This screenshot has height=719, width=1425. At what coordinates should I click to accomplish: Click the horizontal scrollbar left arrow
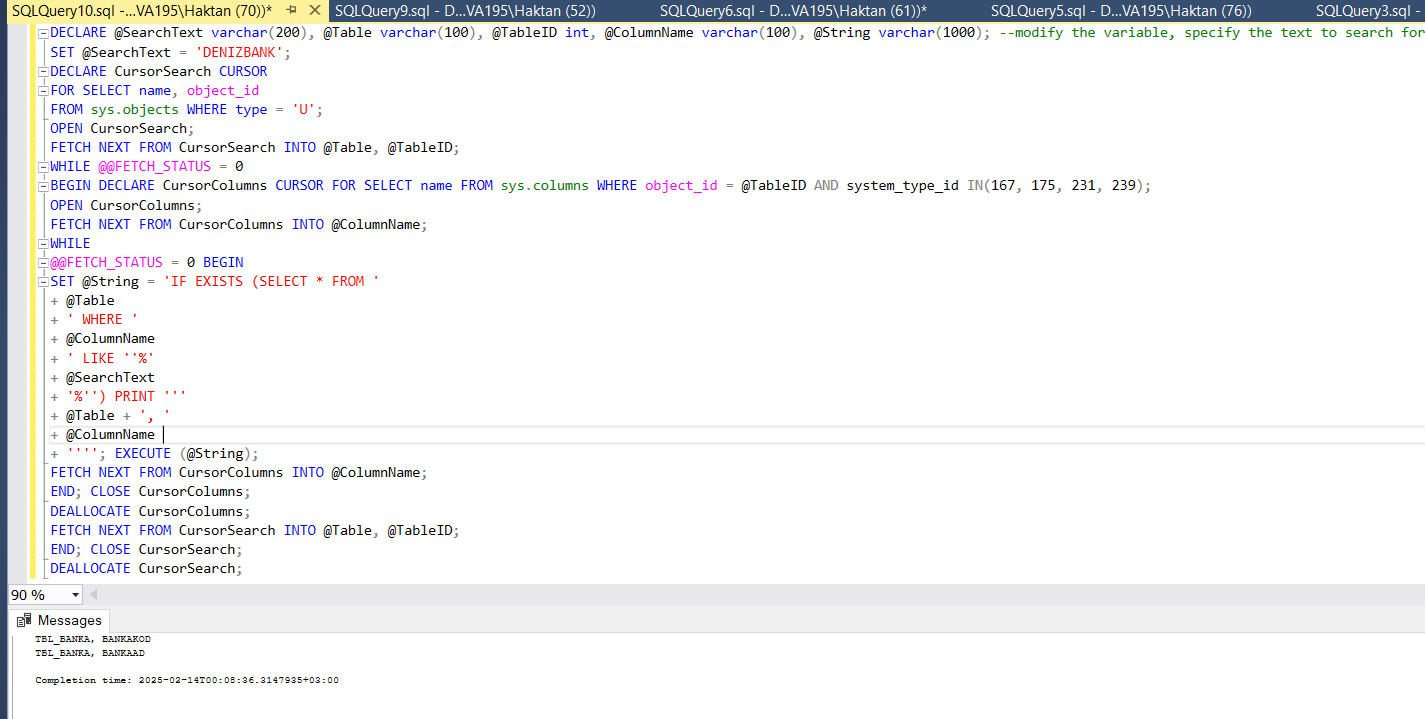(94, 595)
